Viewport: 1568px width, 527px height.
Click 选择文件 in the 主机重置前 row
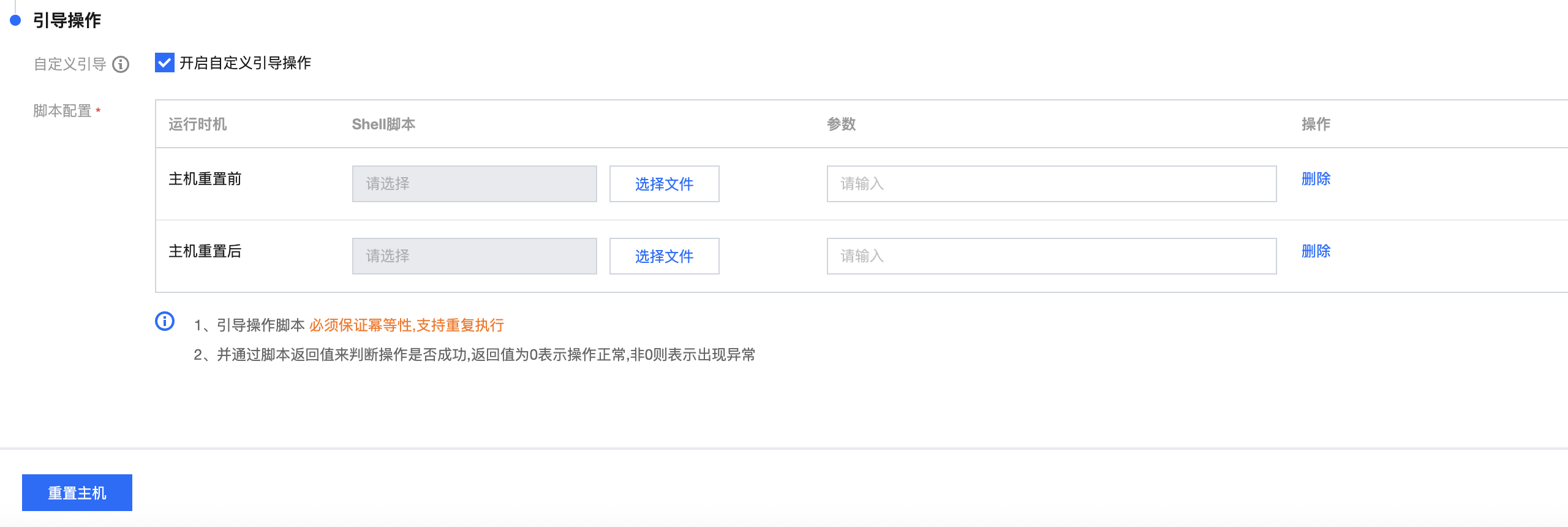click(x=664, y=184)
